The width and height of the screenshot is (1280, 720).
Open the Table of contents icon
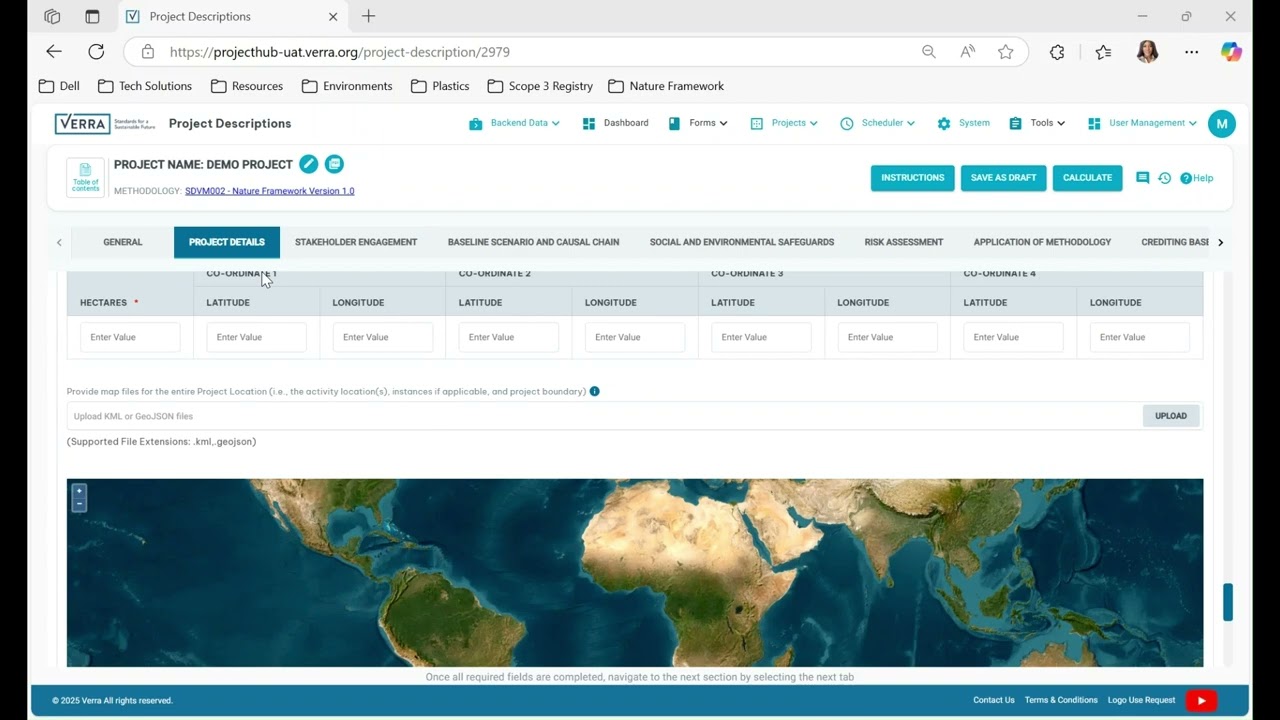[x=85, y=178]
